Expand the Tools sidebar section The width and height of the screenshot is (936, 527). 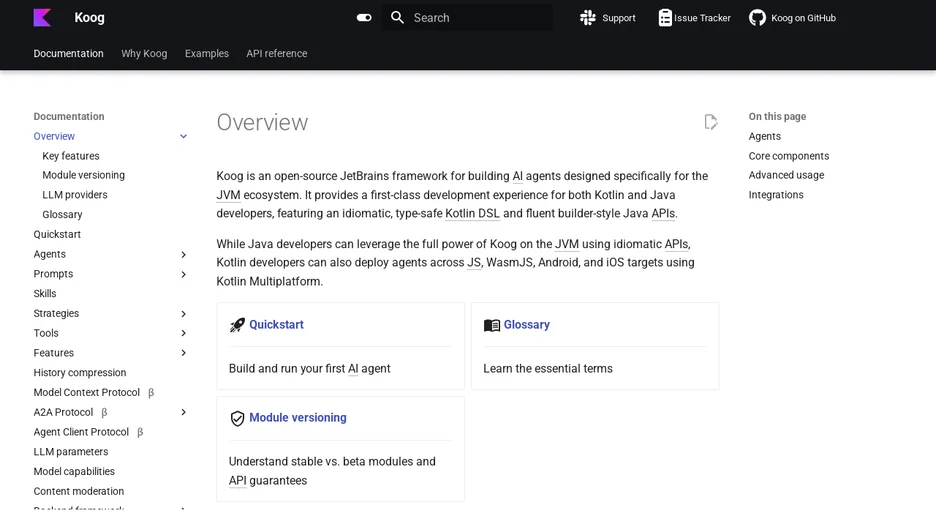click(183, 333)
